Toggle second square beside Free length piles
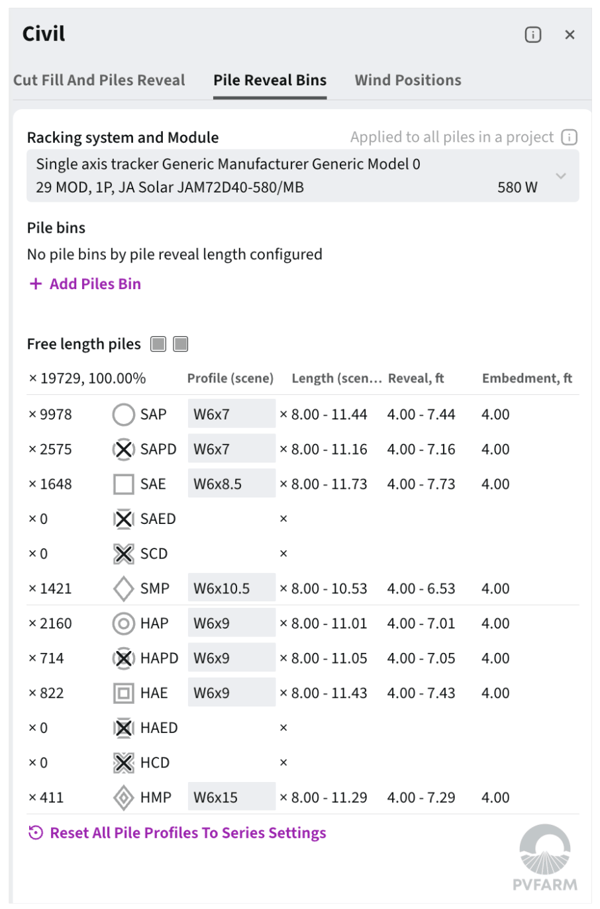 [181, 344]
